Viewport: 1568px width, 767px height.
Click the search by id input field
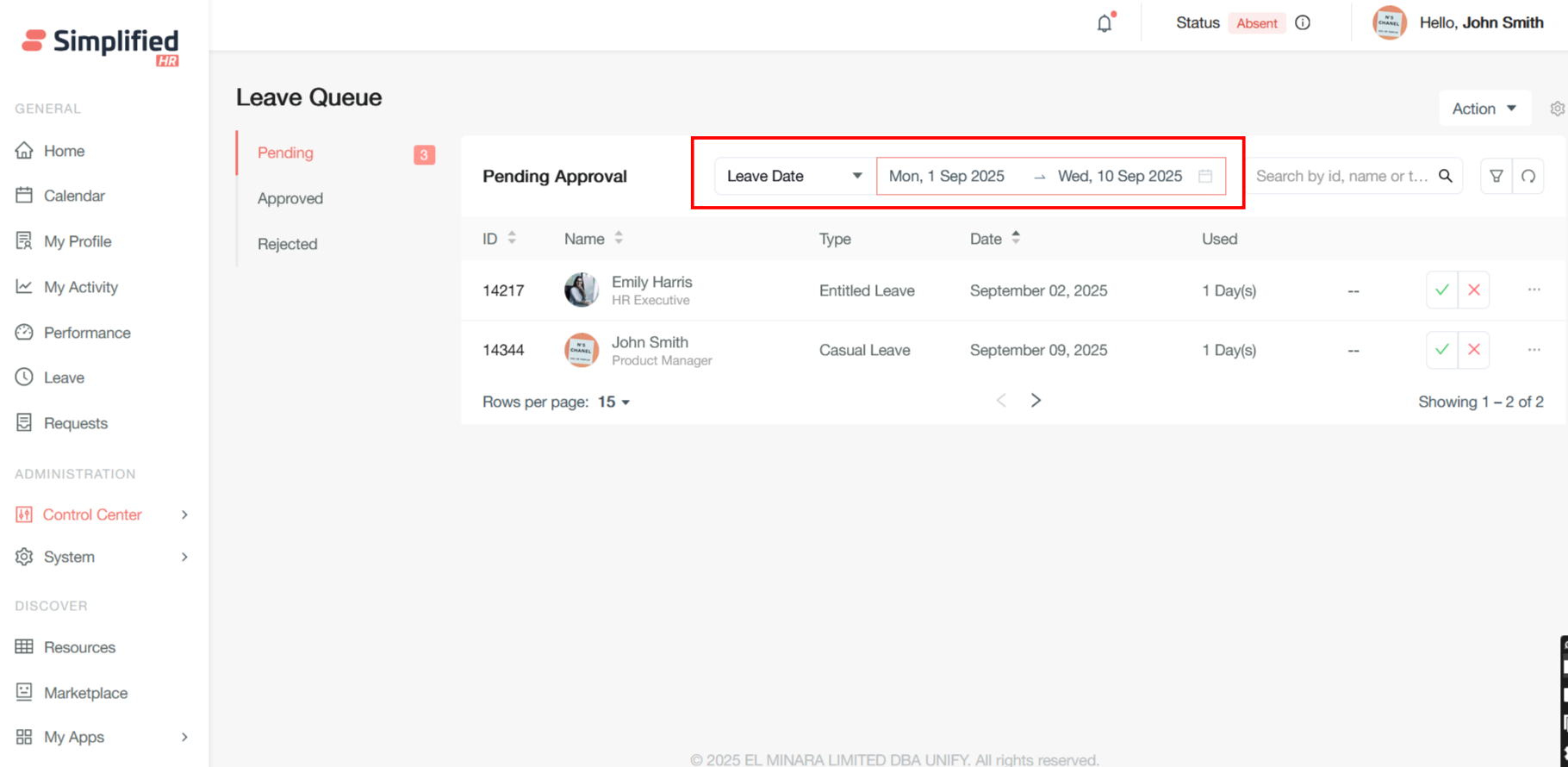(x=1341, y=176)
